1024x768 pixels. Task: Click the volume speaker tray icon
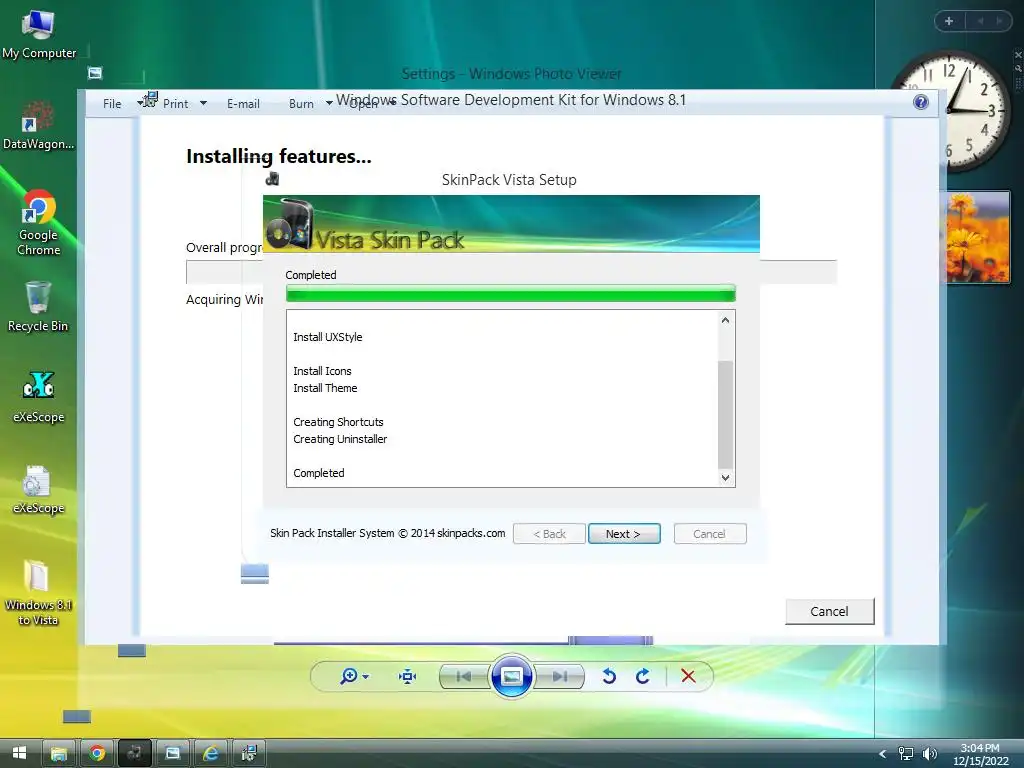929,754
